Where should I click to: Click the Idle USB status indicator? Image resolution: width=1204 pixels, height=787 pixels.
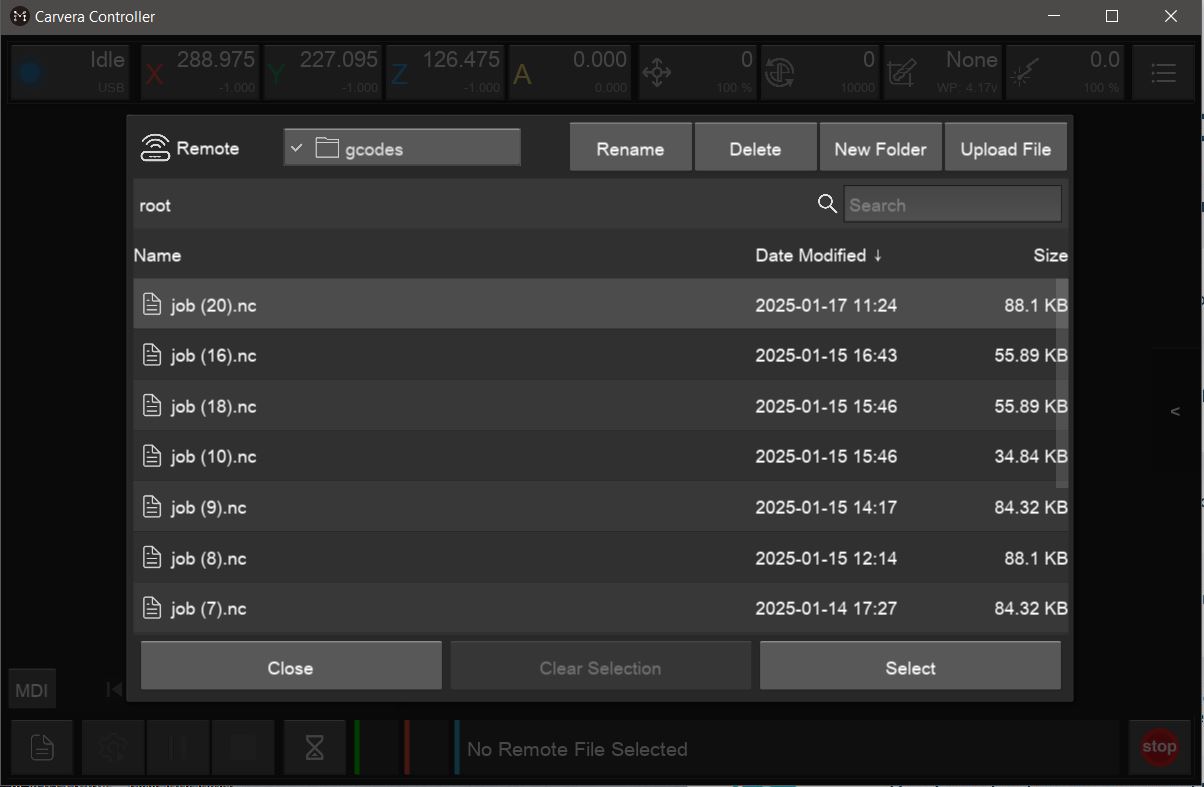pyautogui.click(x=72, y=72)
